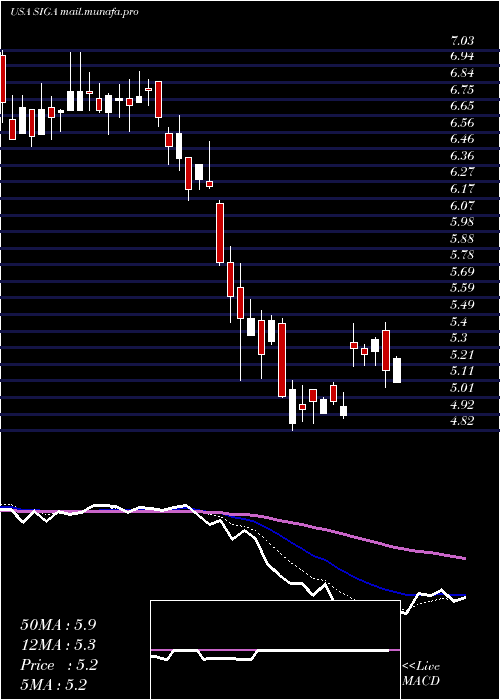The image size is (500, 700).
Task: Click the '12MA : 5.3' indicator text
Action: pyautogui.click(x=58, y=645)
